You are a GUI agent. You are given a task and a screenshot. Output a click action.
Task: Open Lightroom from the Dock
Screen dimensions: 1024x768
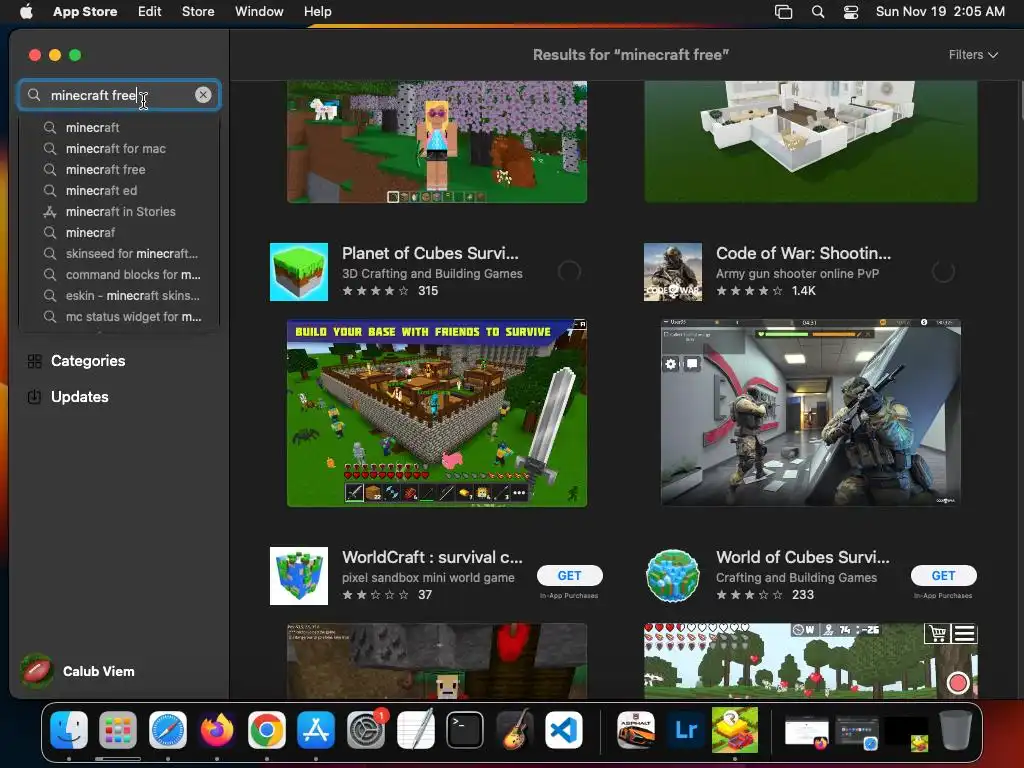tap(686, 729)
